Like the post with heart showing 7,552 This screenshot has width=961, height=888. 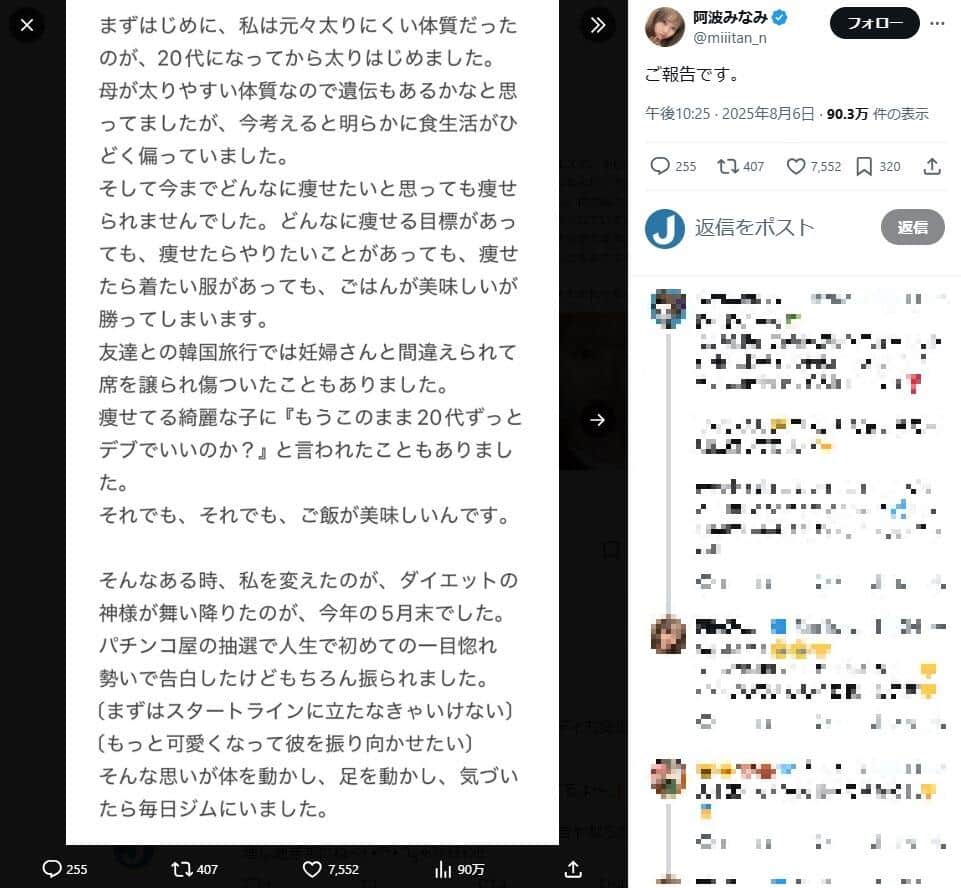pos(813,166)
